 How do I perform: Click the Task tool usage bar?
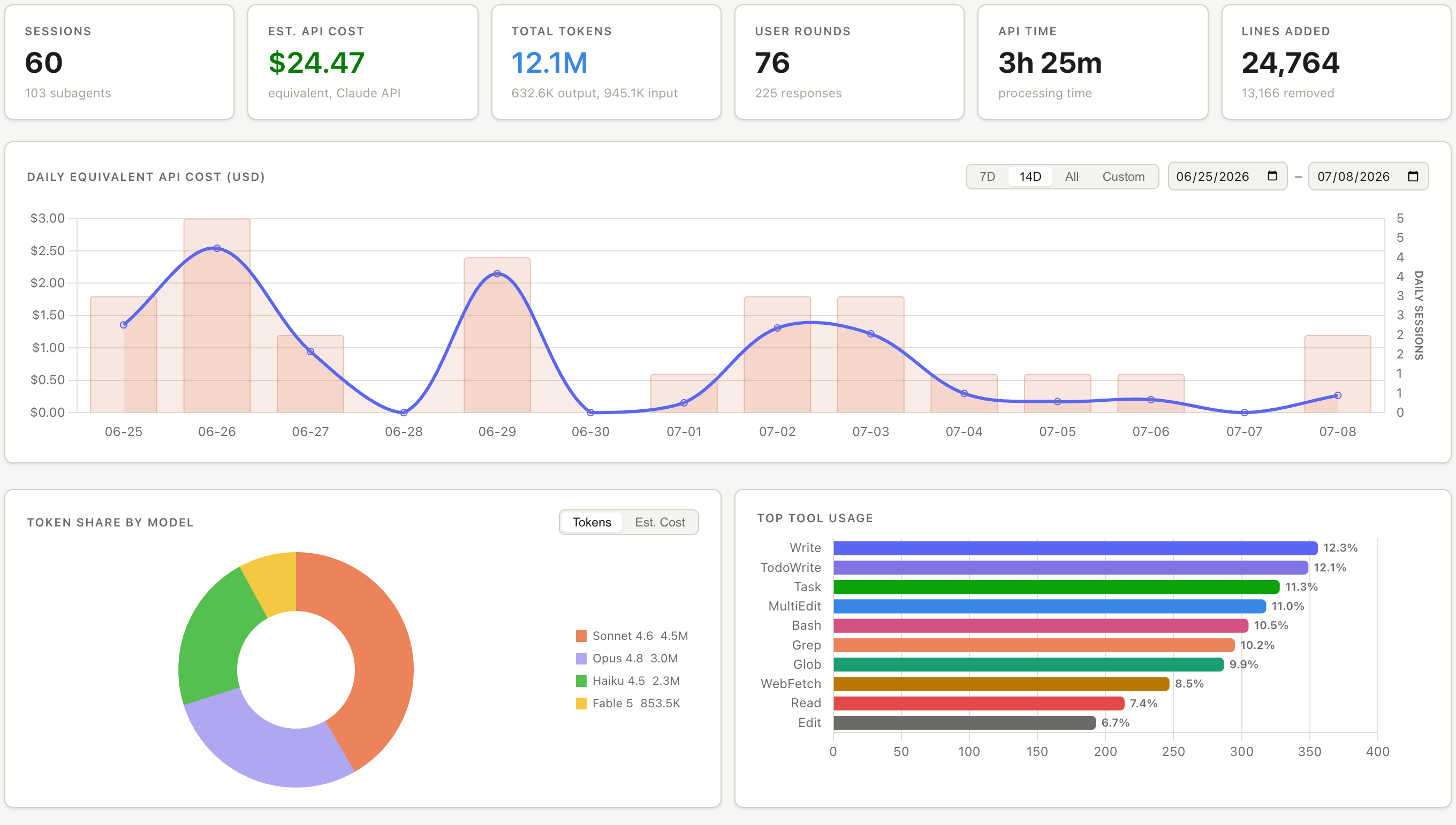click(x=1057, y=586)
